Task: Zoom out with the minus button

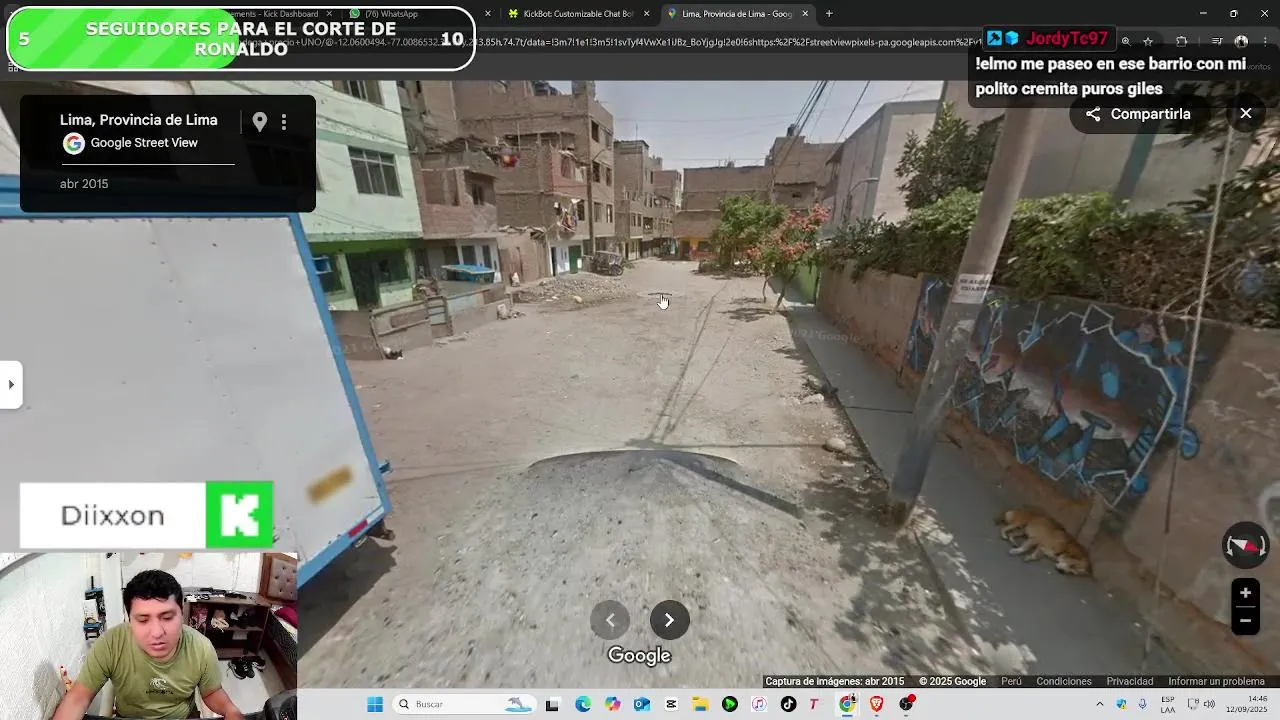Action: [1245, 620]
